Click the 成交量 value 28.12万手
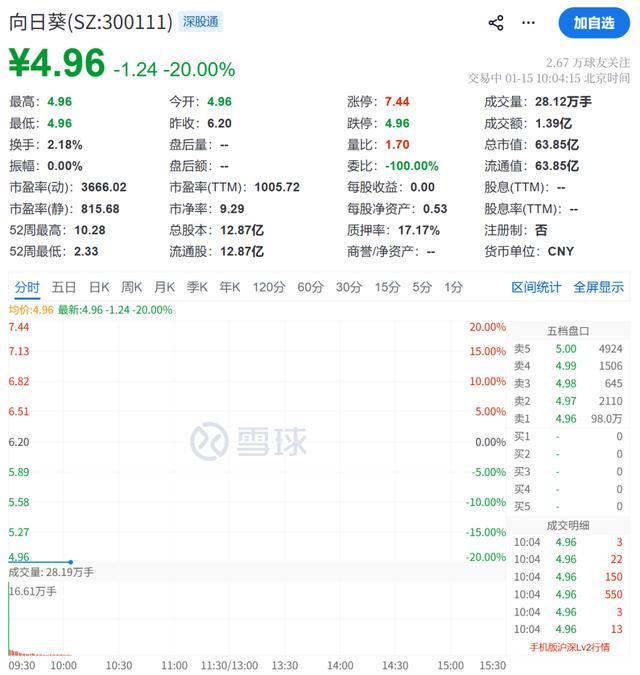640x675 pixels. pos(563,102)
